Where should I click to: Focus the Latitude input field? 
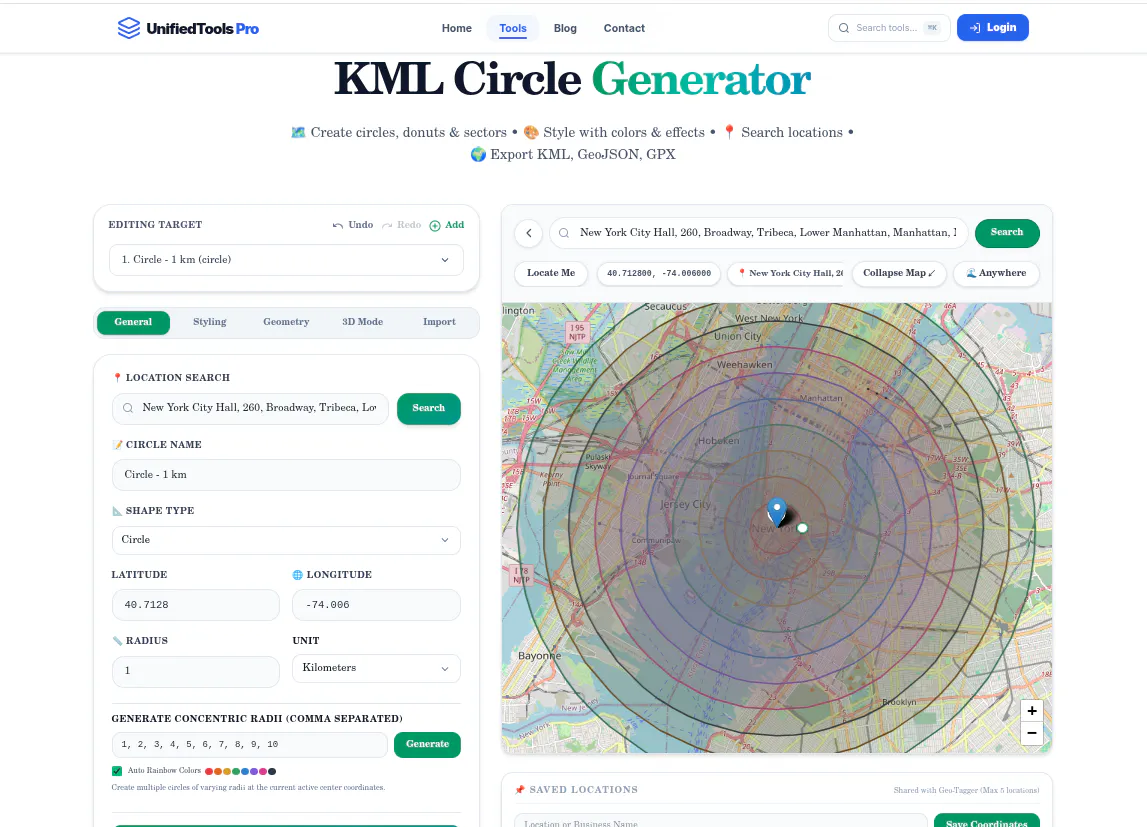tap(195, 605)
